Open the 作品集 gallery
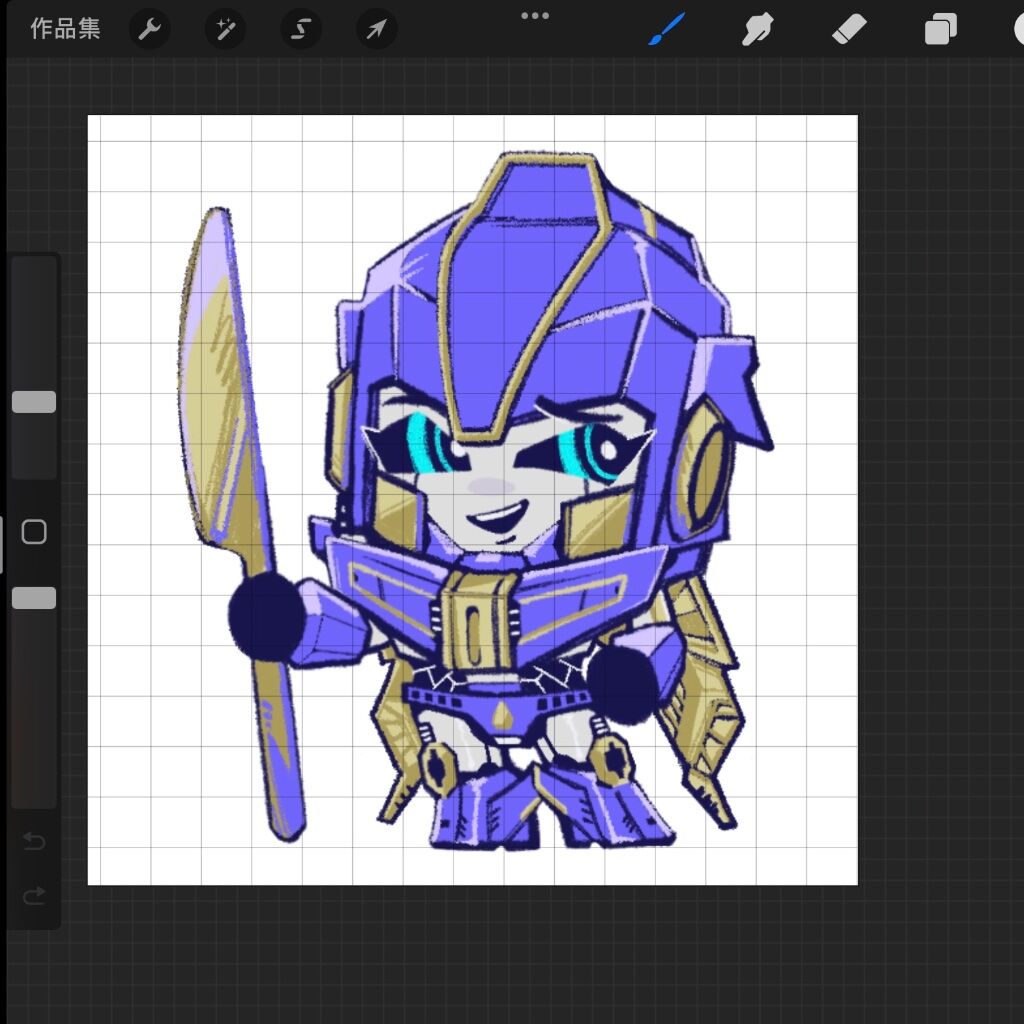The width and height of the screenshot is (1024, 1024). 65,29
